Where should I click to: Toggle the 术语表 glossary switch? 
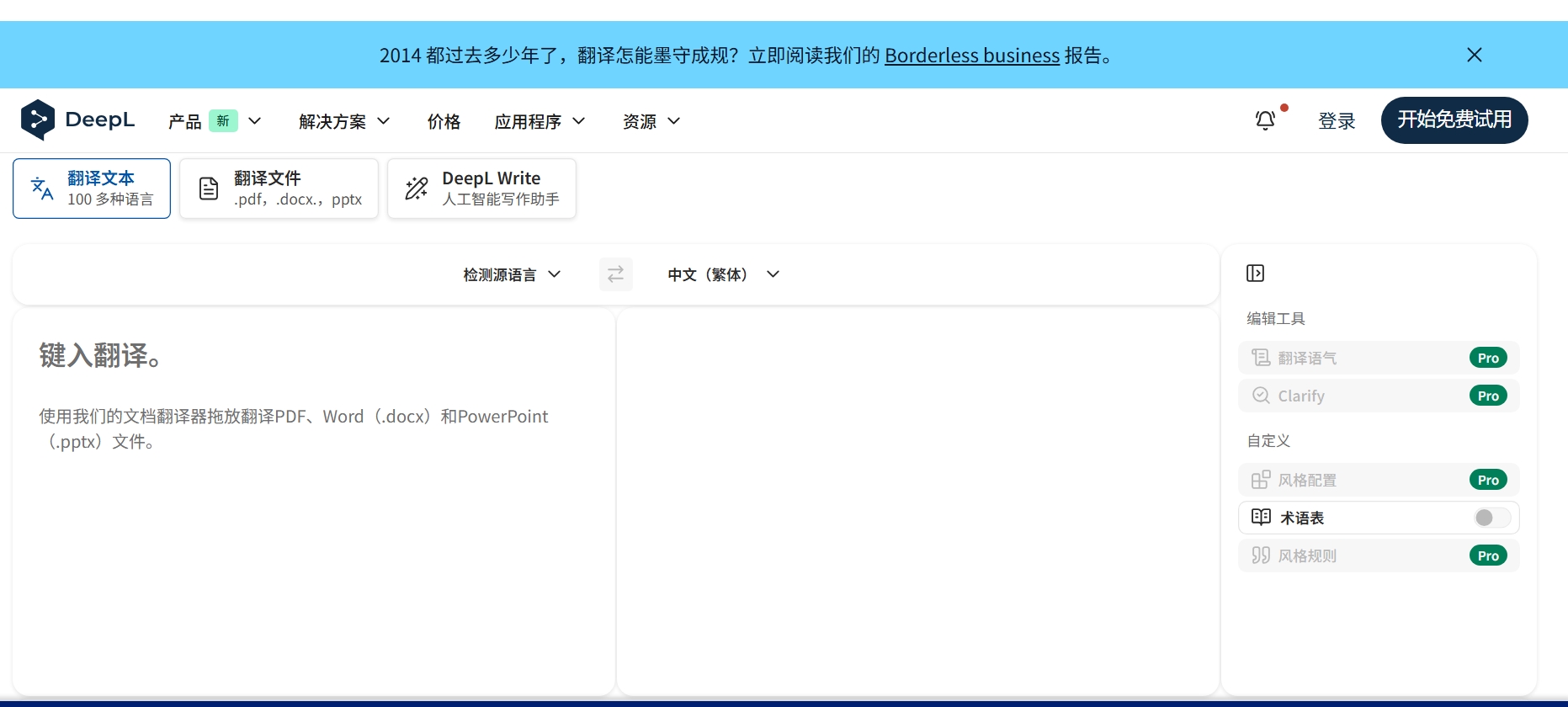(1491, 518)
